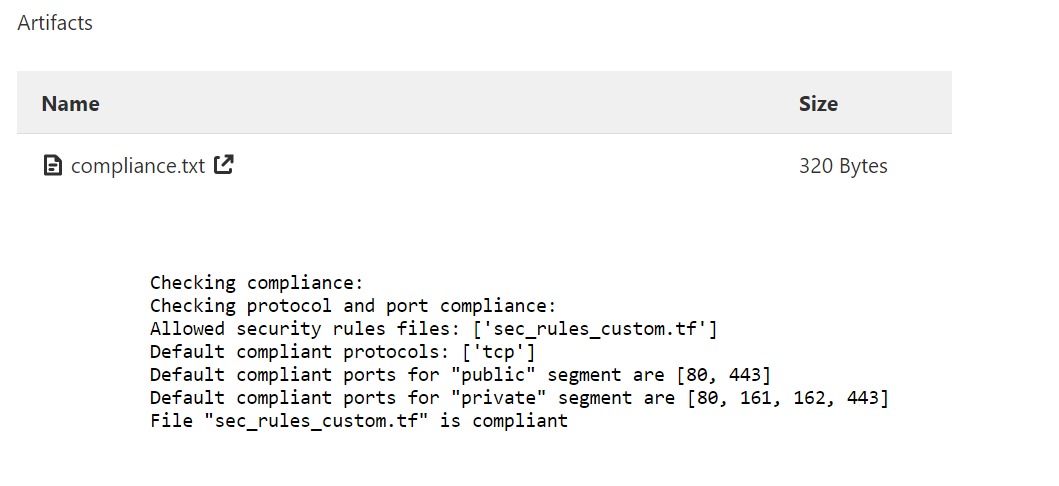Click the Size column header

(x=818, y=103)
